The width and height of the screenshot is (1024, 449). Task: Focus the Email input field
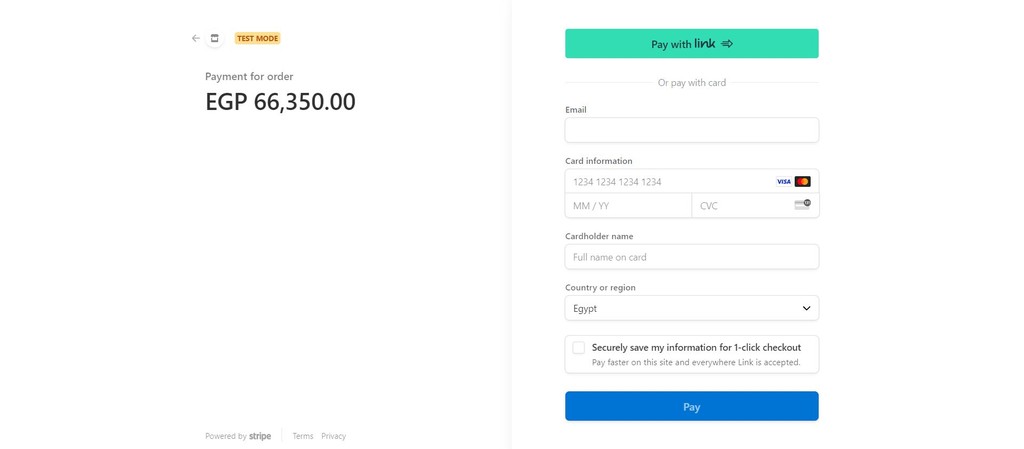tap(692, 130)
